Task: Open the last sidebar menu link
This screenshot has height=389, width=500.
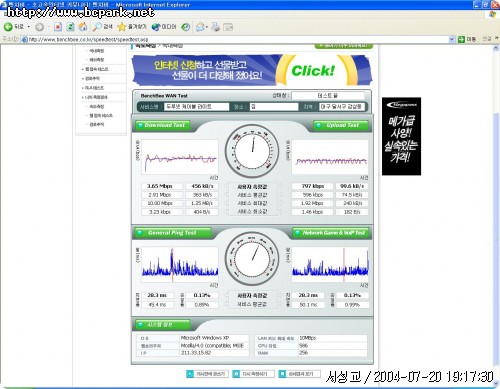Action: (97, 124)
